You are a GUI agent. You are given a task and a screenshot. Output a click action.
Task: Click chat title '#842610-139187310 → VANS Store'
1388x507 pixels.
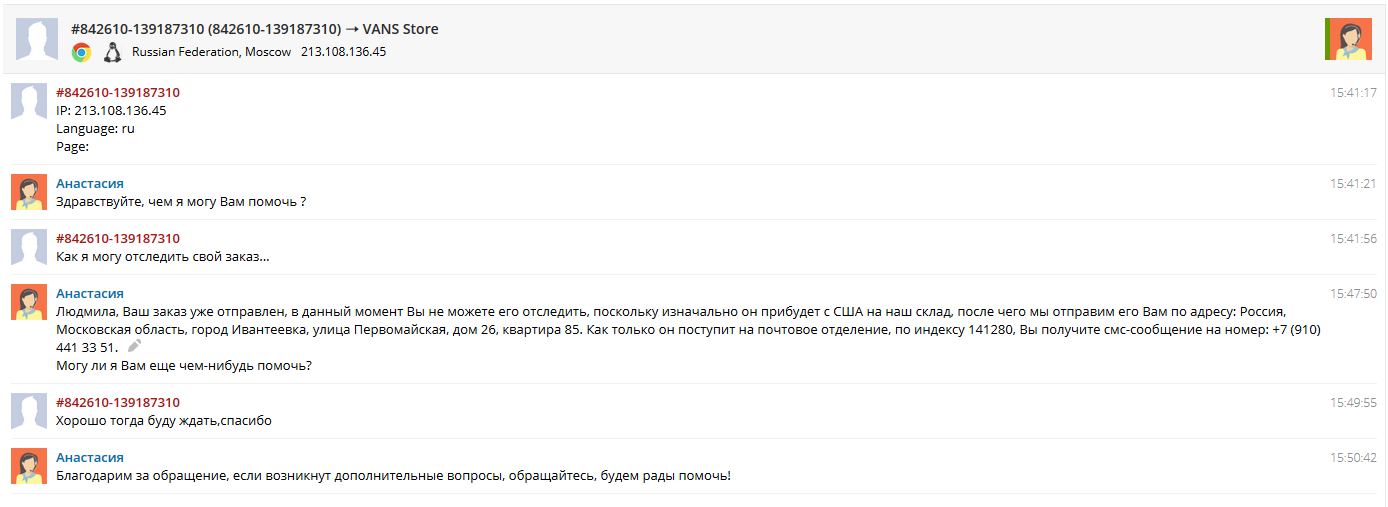pyautogui.click(x=255, y=29)
